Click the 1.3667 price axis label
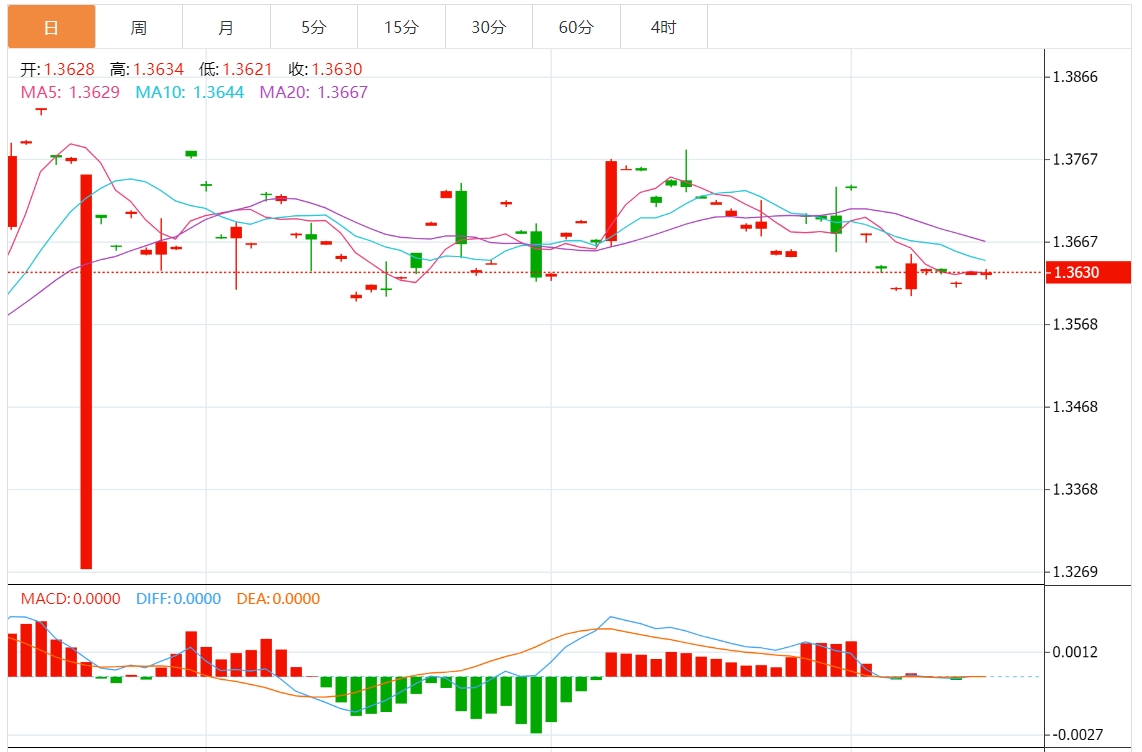The image size is (1142, 752). pos(1075,242)
